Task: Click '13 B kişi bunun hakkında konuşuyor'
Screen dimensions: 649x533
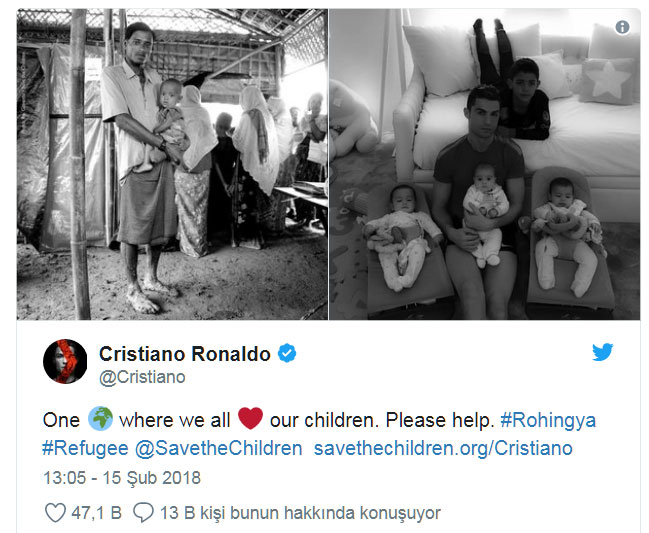Action: [x=300, y=513]
